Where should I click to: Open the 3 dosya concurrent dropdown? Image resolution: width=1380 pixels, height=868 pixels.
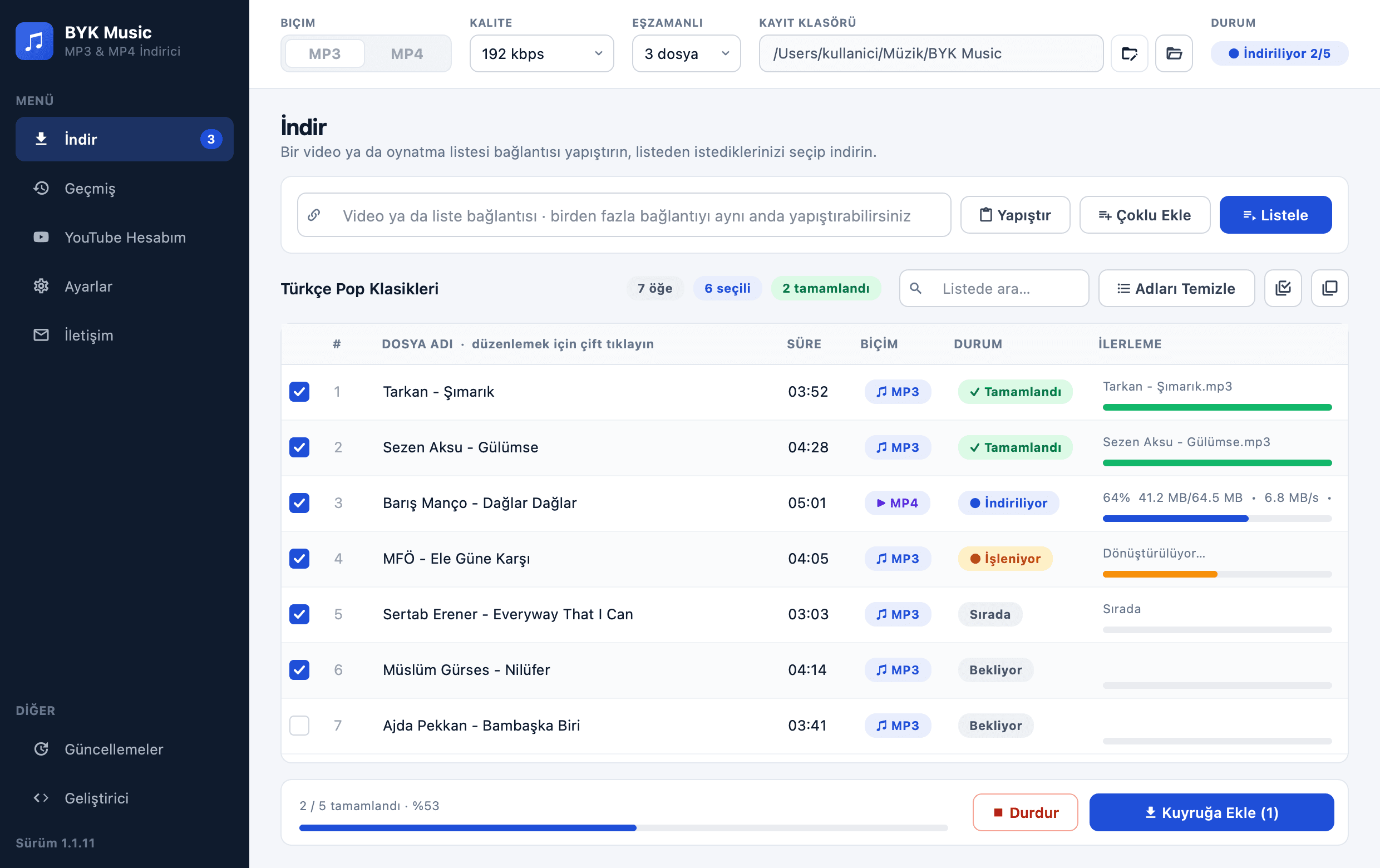click(x=686, y=54)
